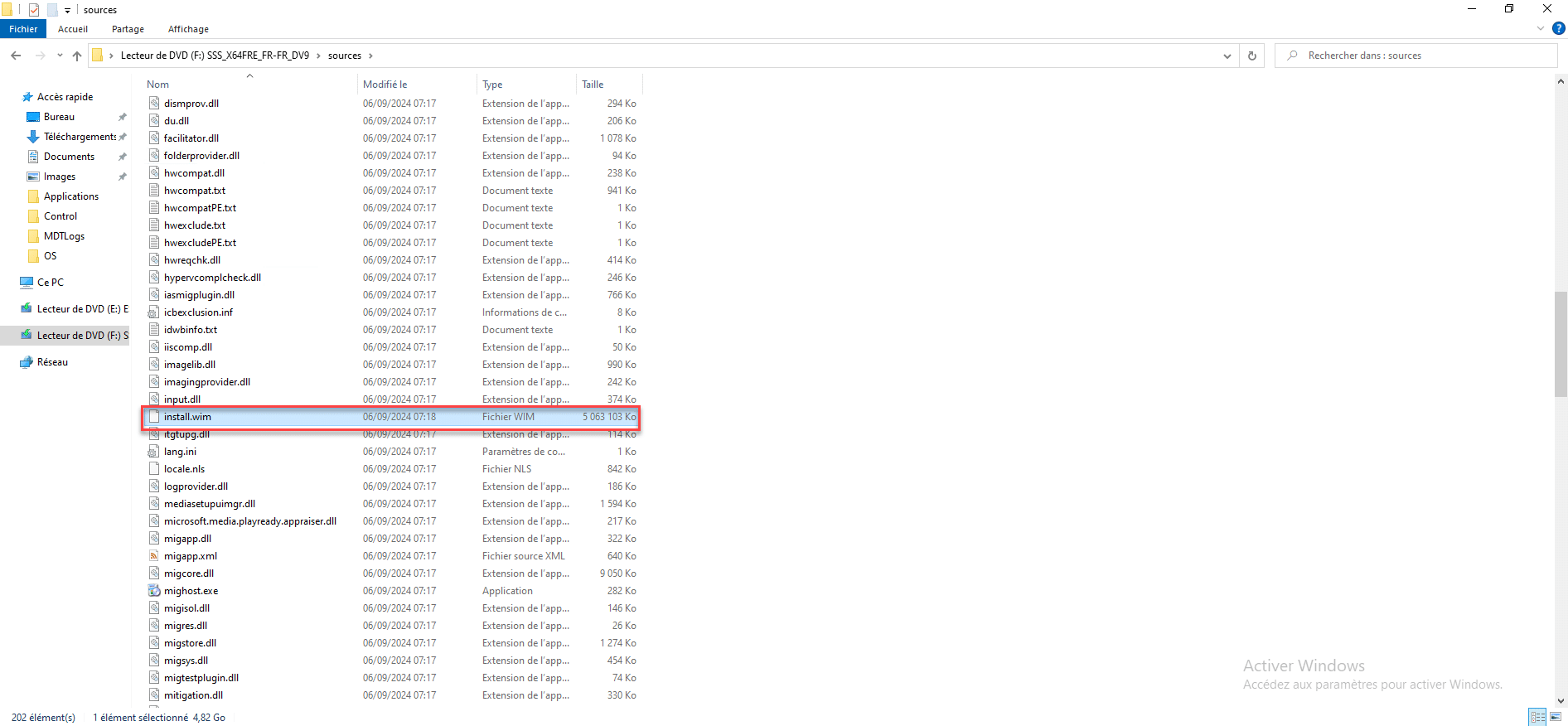Select the Ce PC tree item
Viewport: 1568px width, 726px height.
51,283
